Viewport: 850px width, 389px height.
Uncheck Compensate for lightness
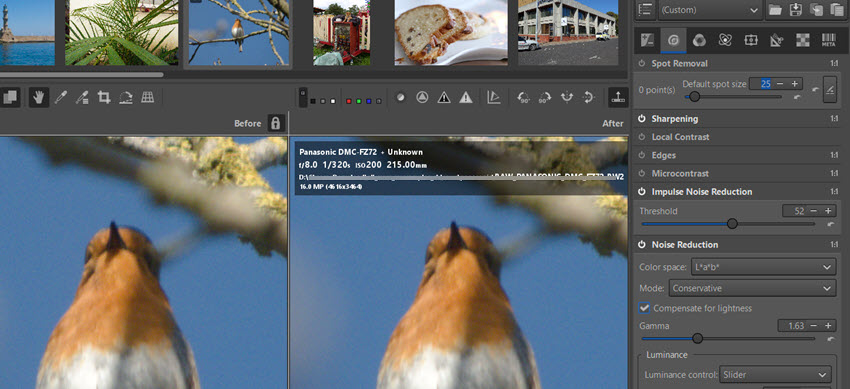click(x=645, y=308)
